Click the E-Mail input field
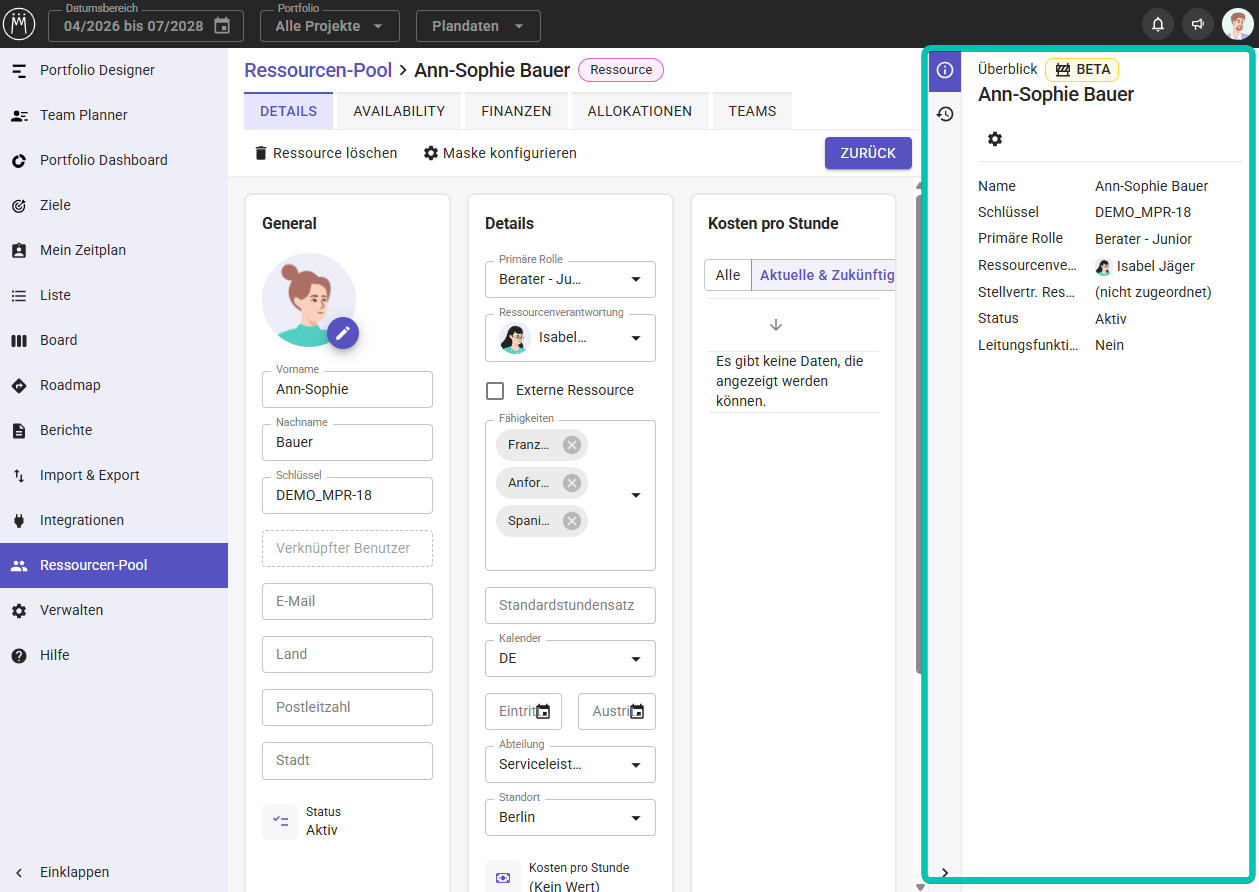The height and width of the screenshot is (892, 1259). pos(347,601)
